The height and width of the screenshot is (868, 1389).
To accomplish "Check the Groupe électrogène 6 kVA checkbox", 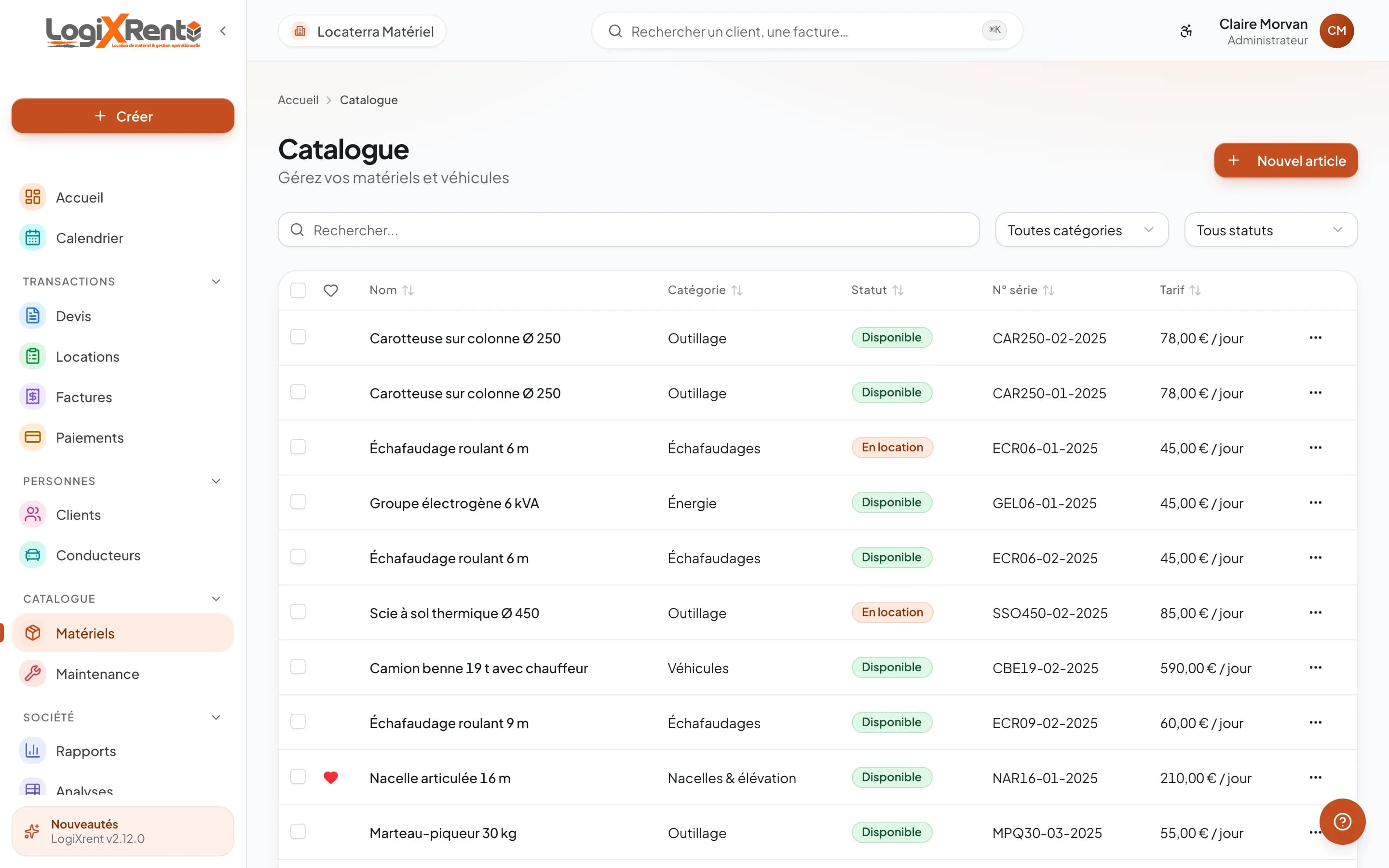I will tap(298, 502).
